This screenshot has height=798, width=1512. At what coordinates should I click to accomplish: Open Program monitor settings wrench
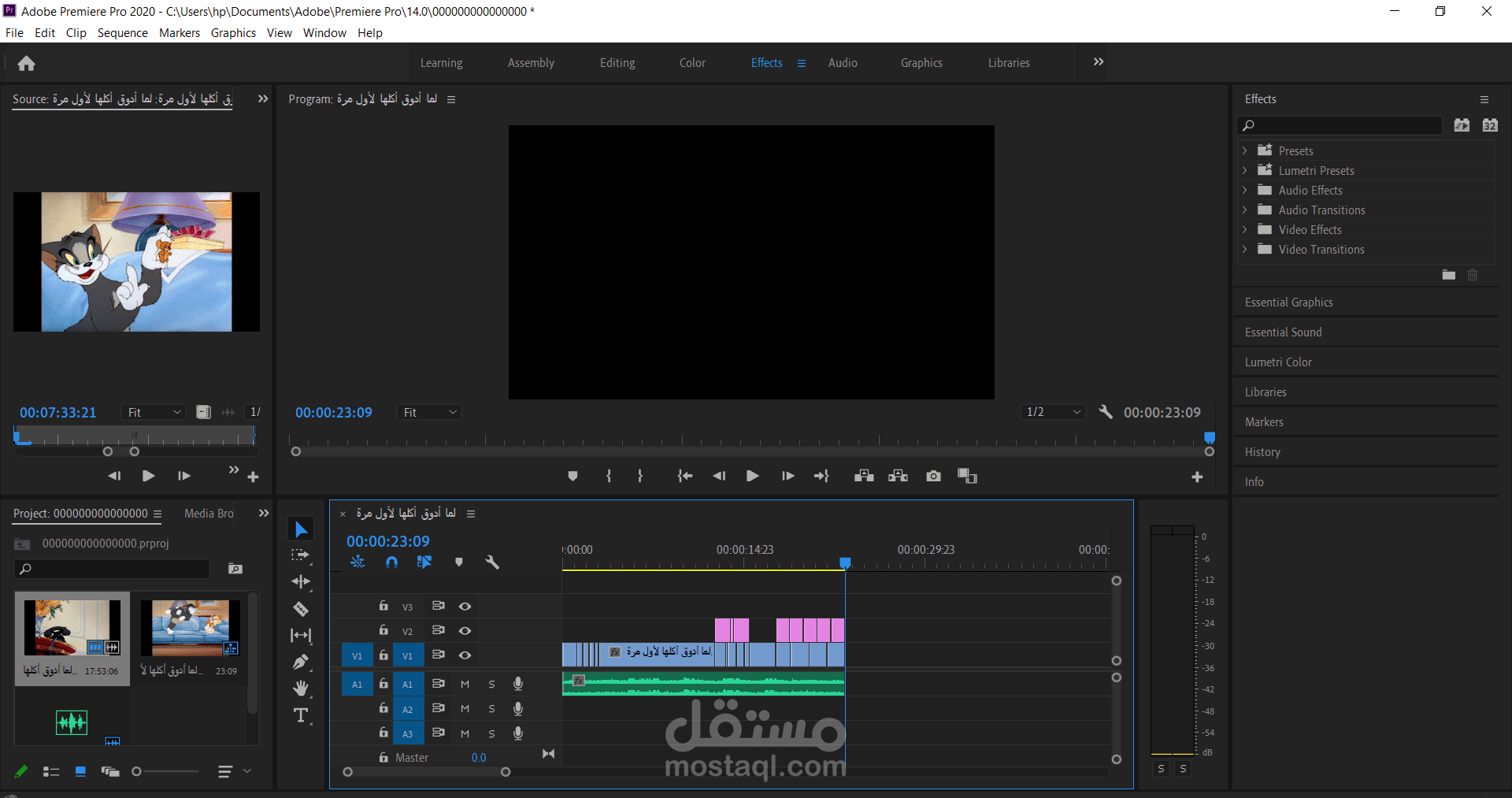(1106, 412)
